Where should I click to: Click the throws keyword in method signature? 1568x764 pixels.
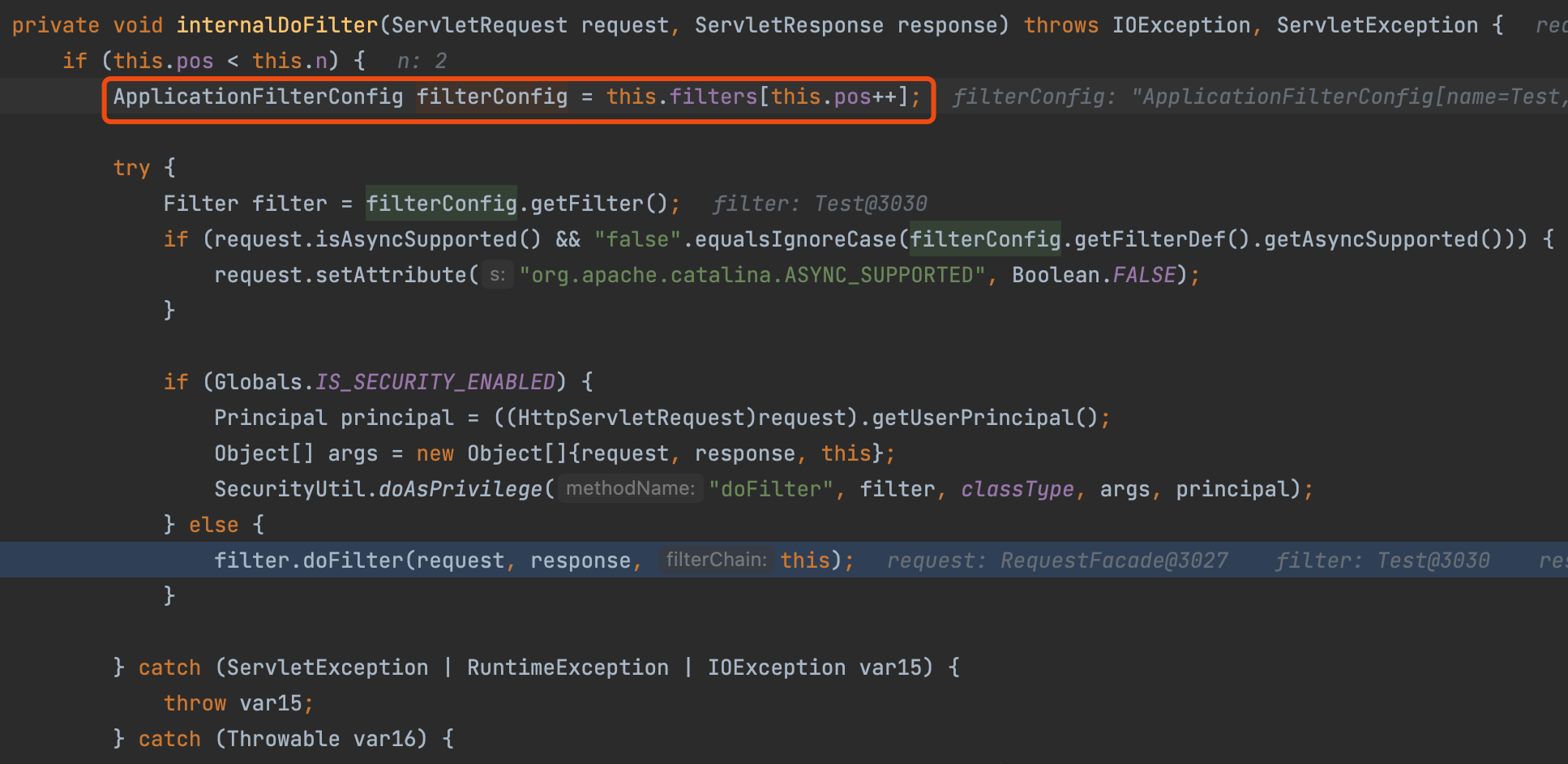coord(1061,25)
